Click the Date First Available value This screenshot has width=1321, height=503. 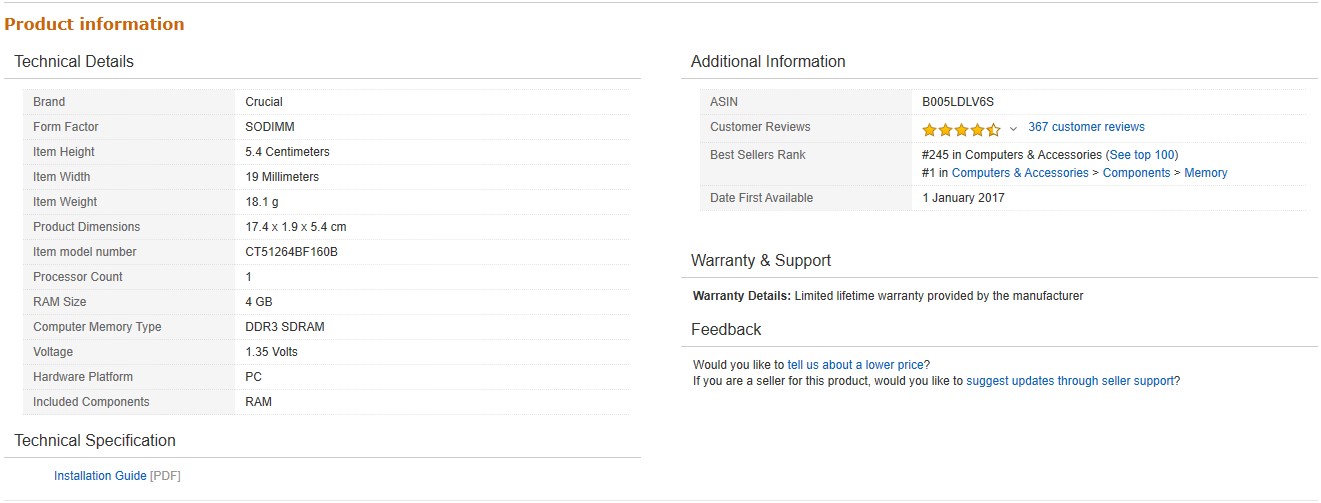[x=963, y=198]
